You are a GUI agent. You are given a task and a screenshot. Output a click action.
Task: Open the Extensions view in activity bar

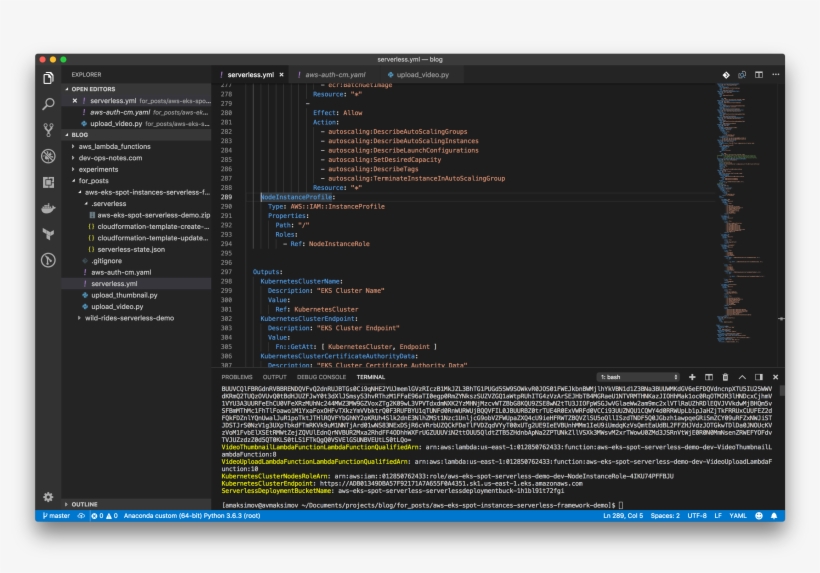point(48,182)
